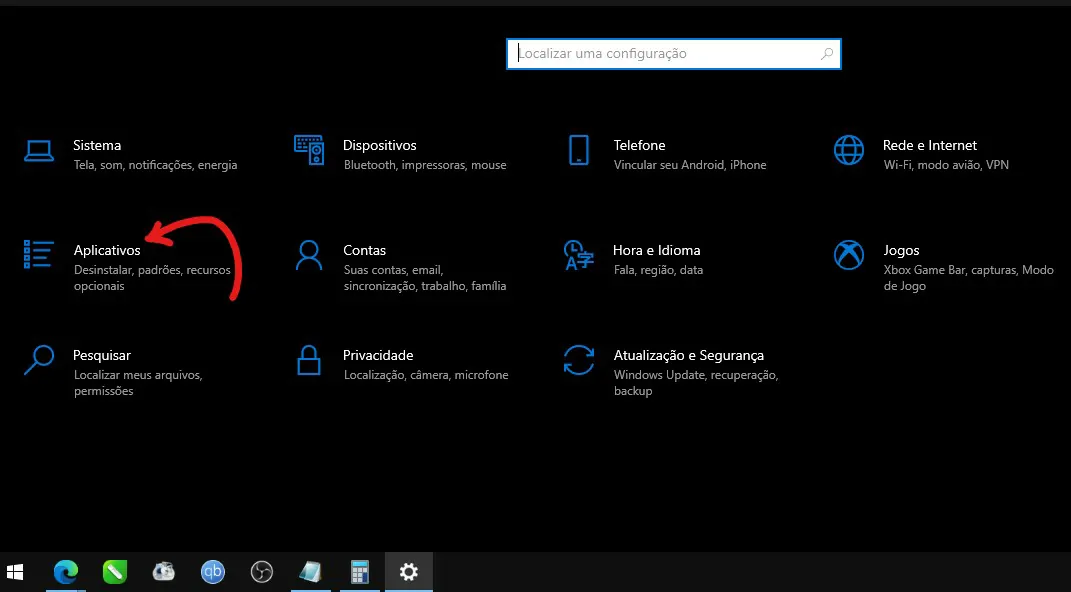
Task: Click 'Windows Update, recuperação, backup' description
Action: pos(696,383)
